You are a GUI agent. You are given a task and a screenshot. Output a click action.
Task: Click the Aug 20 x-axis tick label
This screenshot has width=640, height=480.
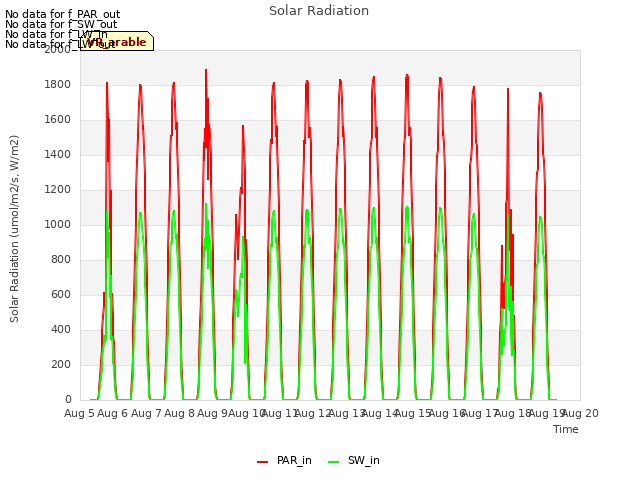(x=580, y=413)
